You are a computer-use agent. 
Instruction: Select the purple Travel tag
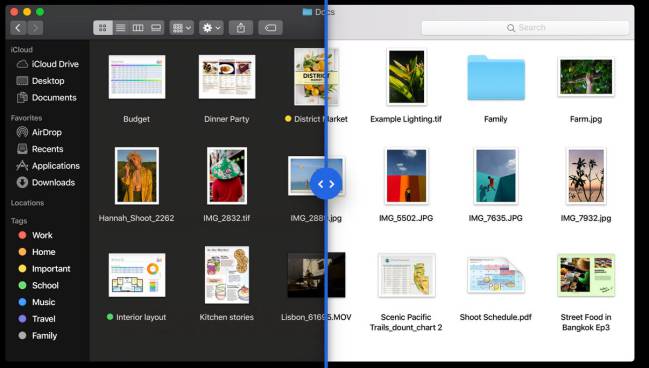coord(37,319)
